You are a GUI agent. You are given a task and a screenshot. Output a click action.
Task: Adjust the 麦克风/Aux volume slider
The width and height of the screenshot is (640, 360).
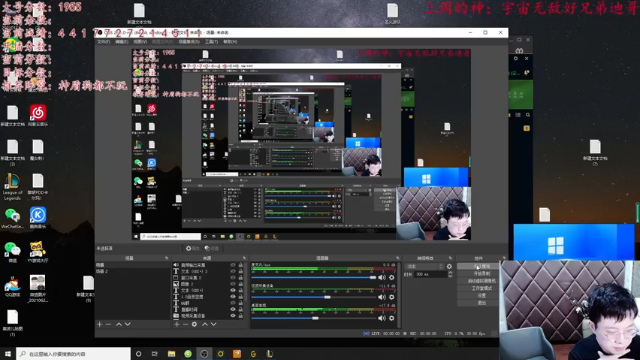click(313, 278)
